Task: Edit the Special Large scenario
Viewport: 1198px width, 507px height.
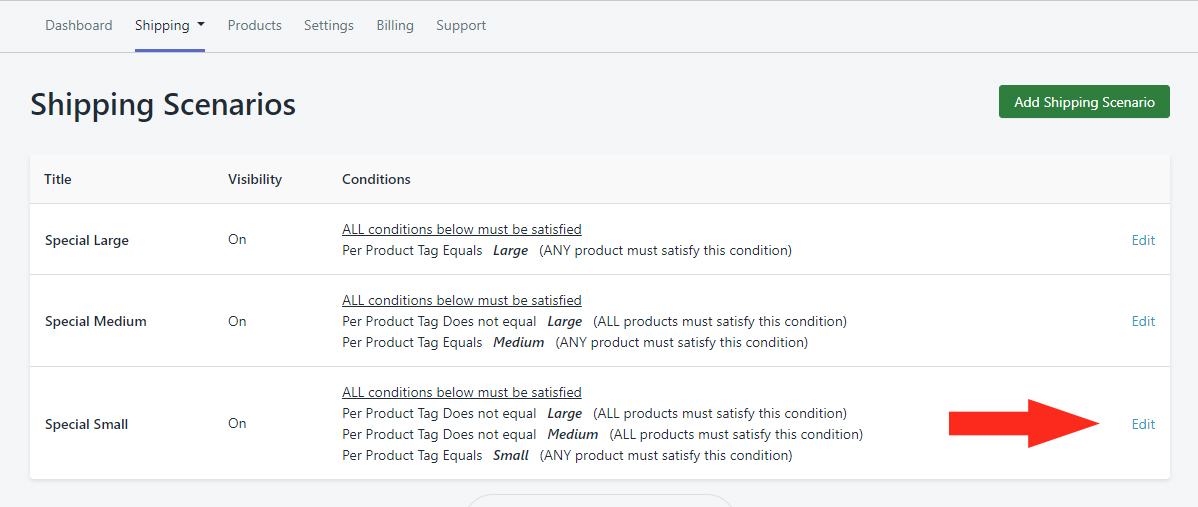Action: [x=1143, y=240]
